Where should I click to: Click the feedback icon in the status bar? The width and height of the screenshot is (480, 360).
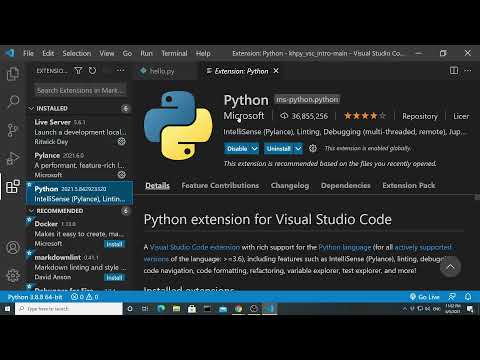(452, 297)
